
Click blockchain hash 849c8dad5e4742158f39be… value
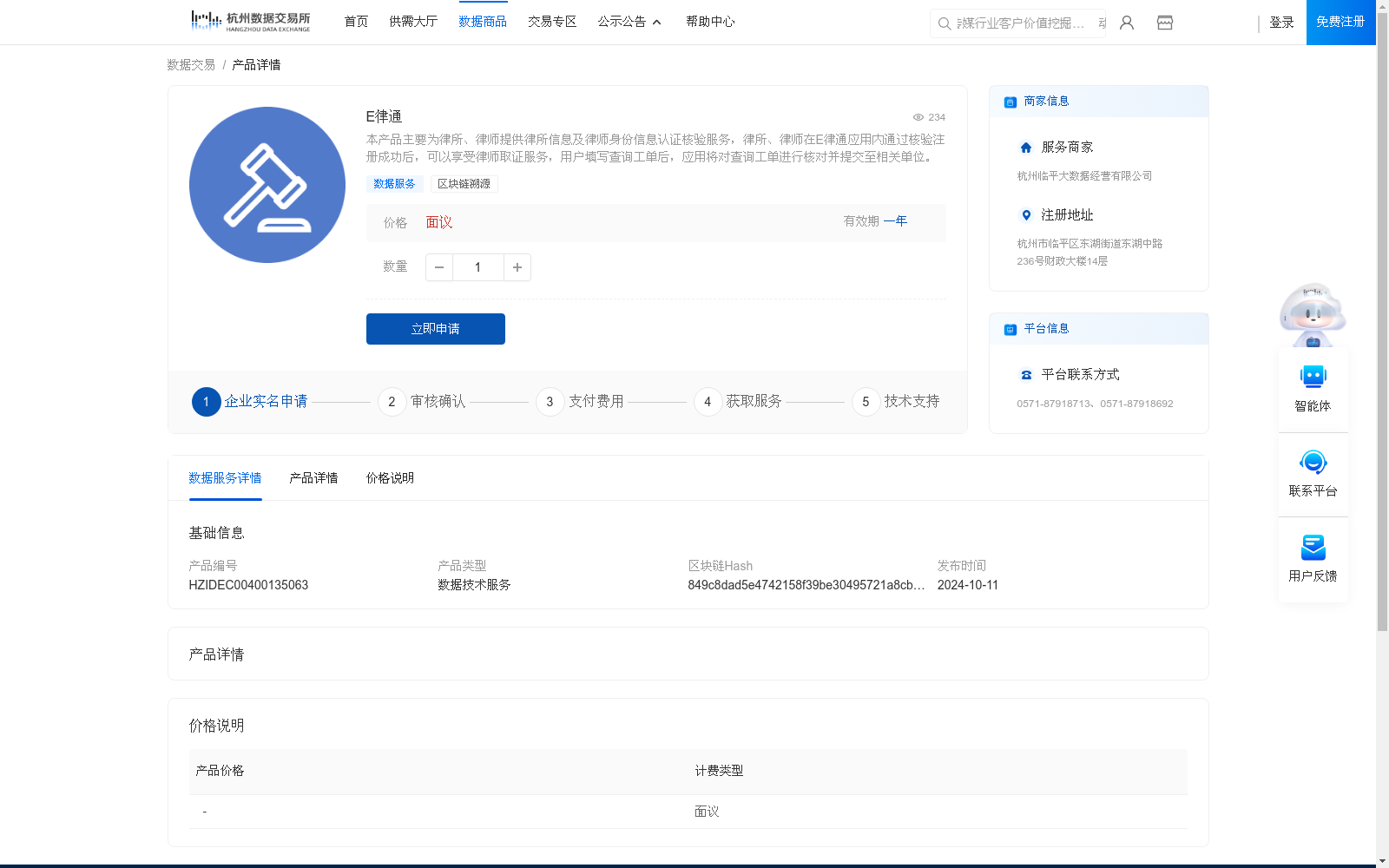806,585
